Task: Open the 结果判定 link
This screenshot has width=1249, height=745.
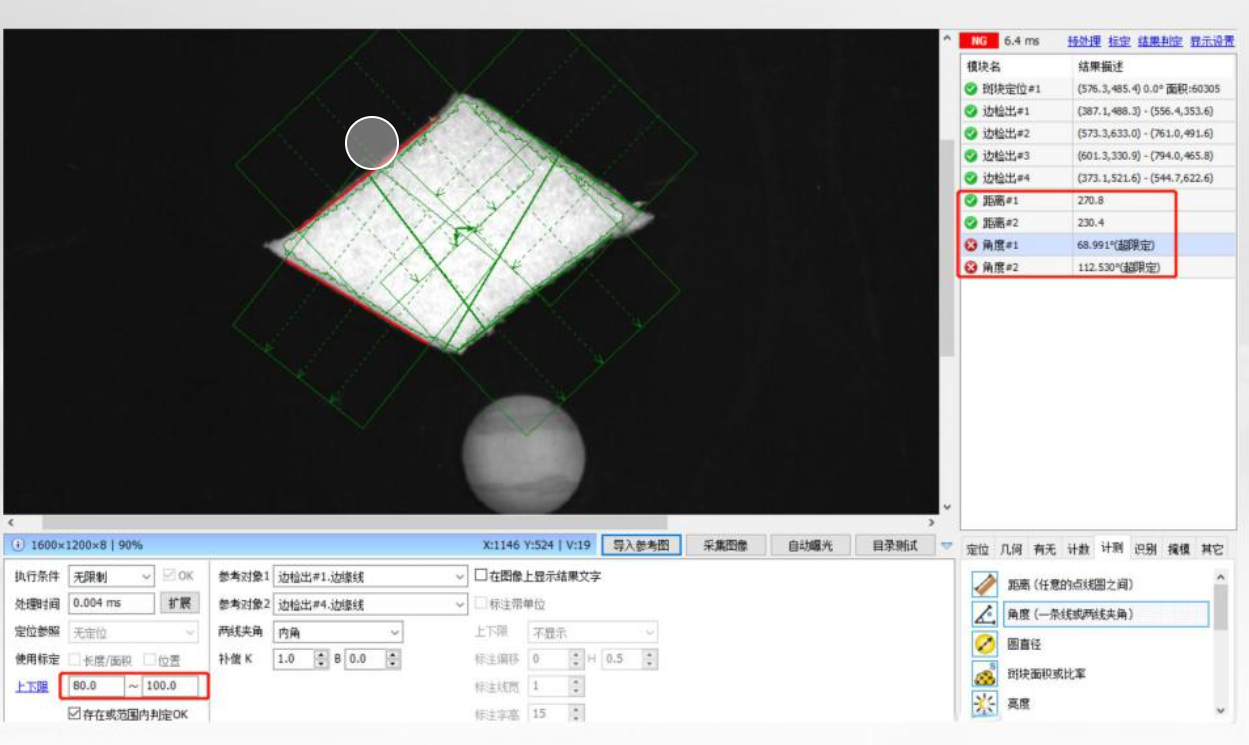Action: point(1160,41)
